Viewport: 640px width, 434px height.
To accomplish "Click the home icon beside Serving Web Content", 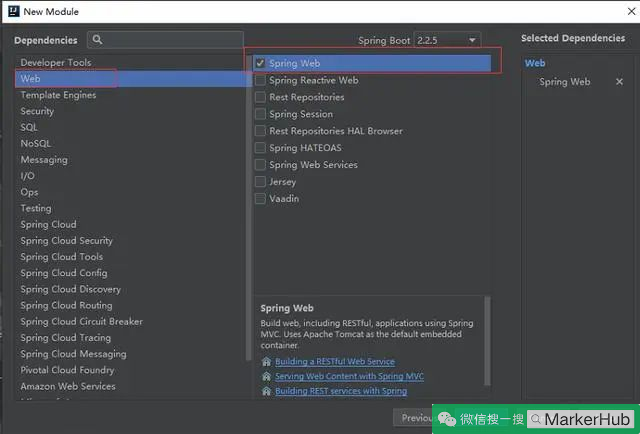I will pyautogui.click(x=267, y=376).
